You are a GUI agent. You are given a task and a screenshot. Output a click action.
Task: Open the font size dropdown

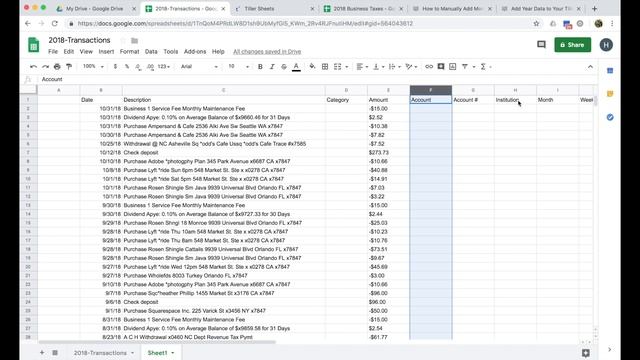coord(238,67)
